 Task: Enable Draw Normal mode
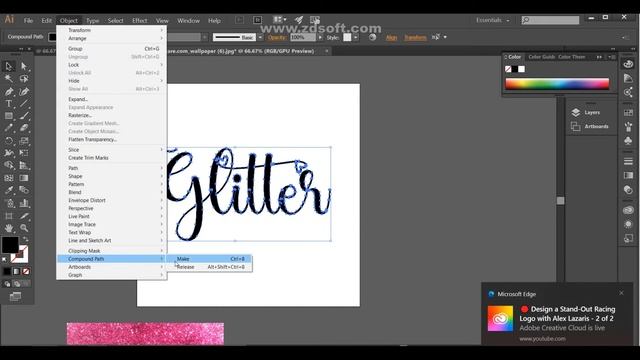[x=7, y=284]
